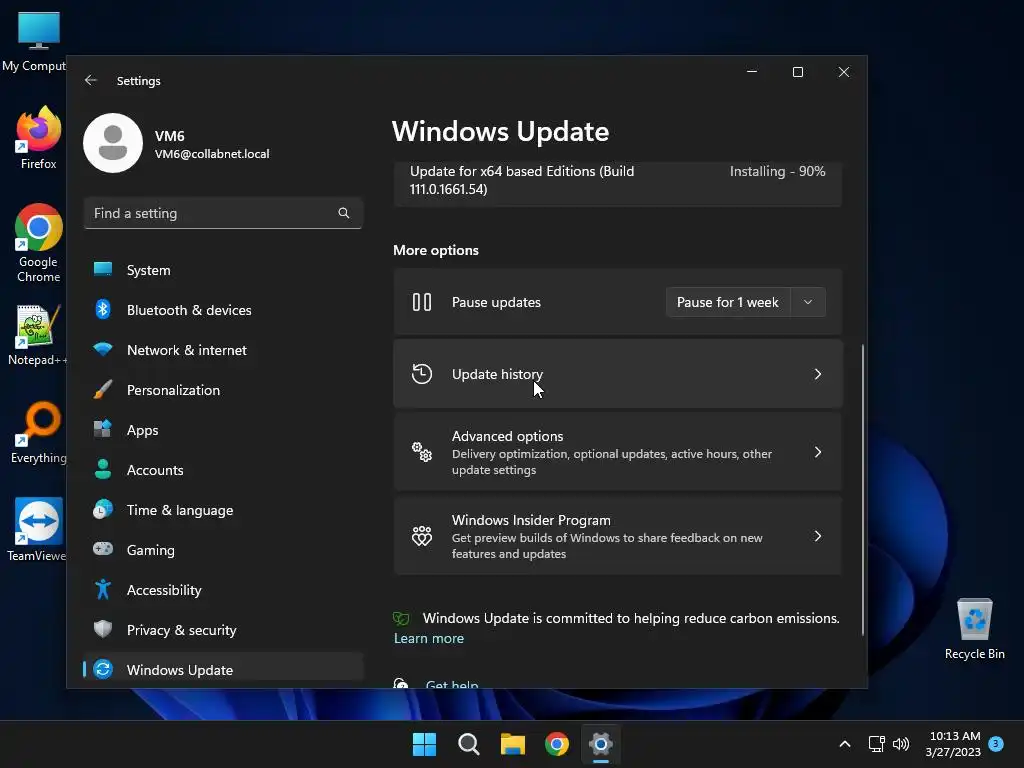This screenshot has width=1024, height=768.
Task: Click the Gaming controller icon
Action: point(103,549)
